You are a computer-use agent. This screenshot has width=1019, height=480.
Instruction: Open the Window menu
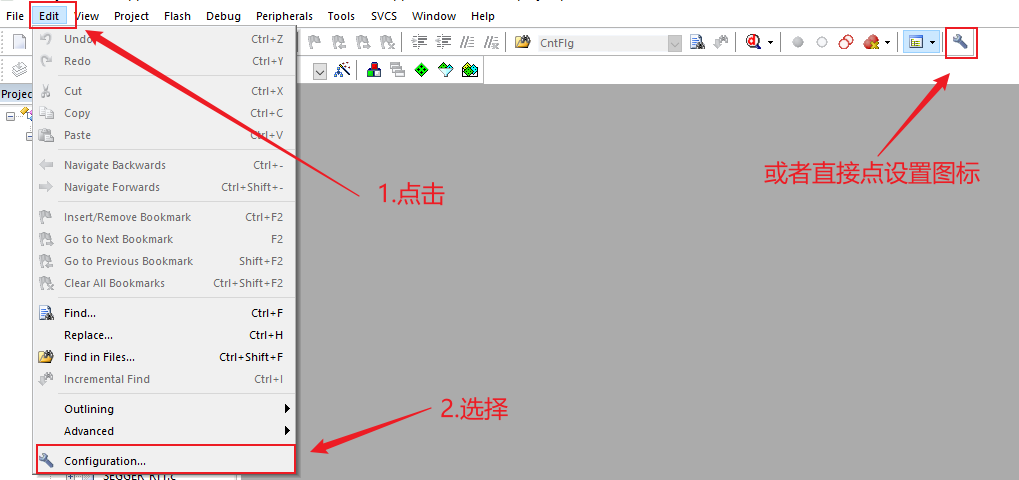point(433,16)
